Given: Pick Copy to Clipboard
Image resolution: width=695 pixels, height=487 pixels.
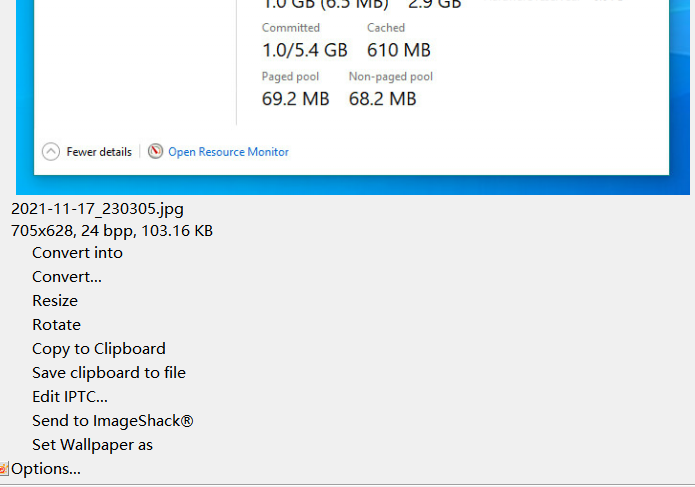Looking at the screenshot, I should click(x=98, y=349).
